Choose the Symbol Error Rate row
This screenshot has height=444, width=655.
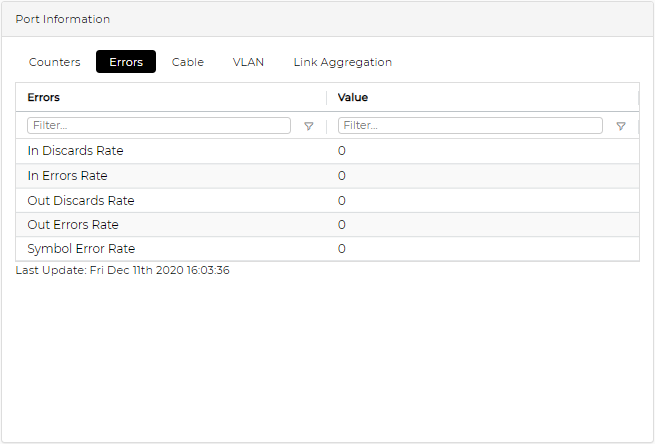click(x=81, y=249)
